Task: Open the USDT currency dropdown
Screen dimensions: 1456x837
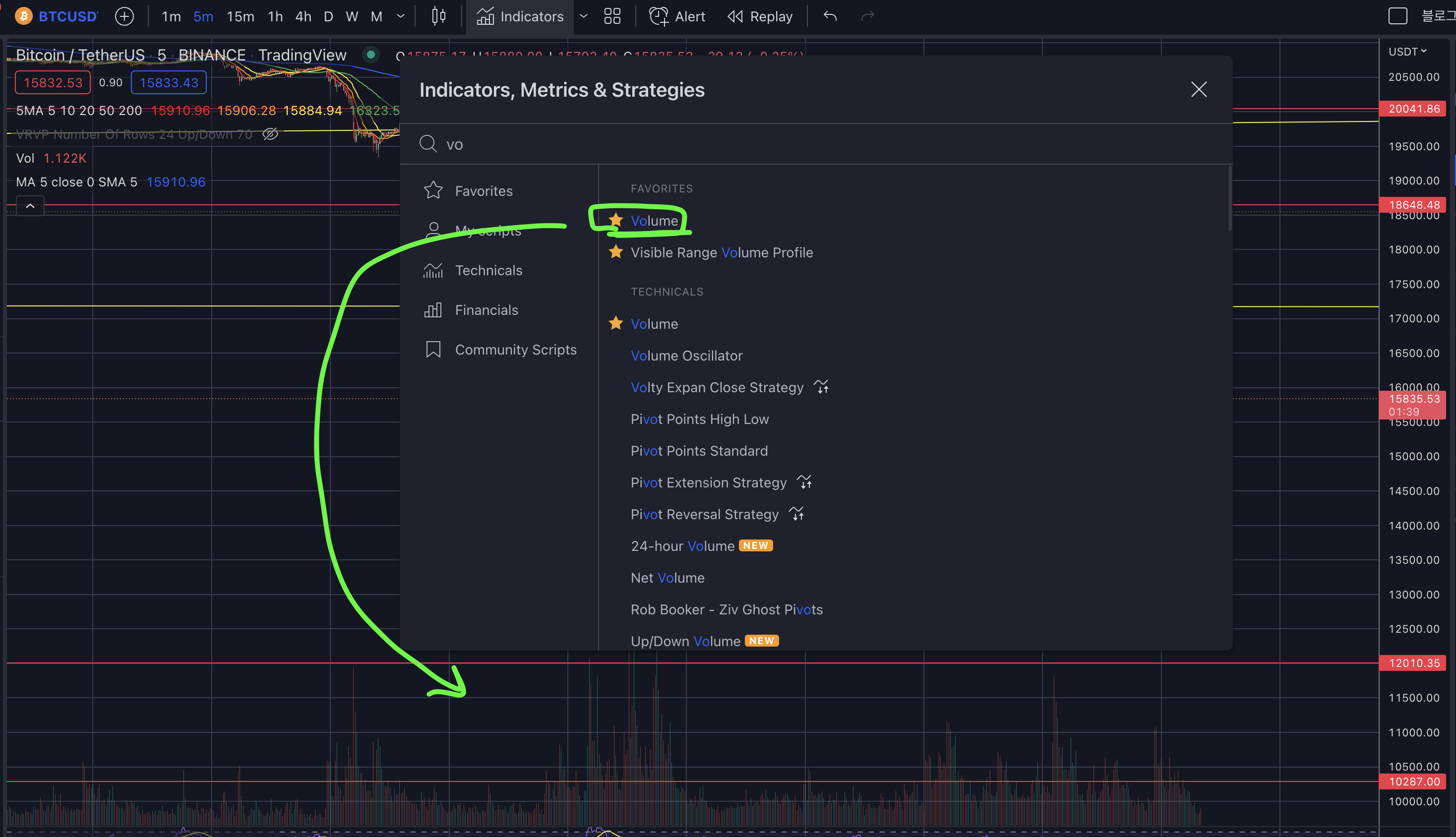Action: pos(1407,52)
